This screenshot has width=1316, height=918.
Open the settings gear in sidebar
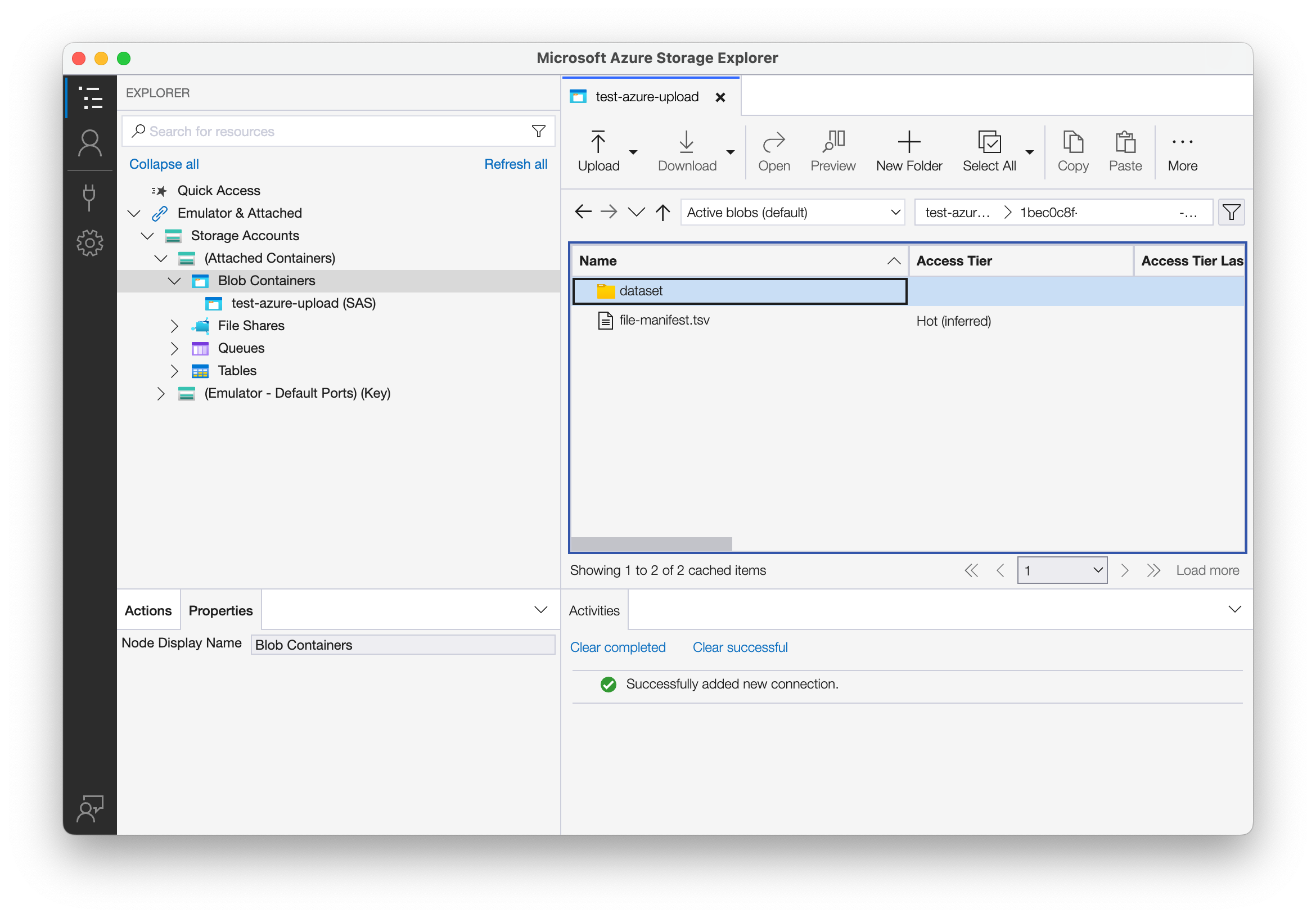pos(89,243)
